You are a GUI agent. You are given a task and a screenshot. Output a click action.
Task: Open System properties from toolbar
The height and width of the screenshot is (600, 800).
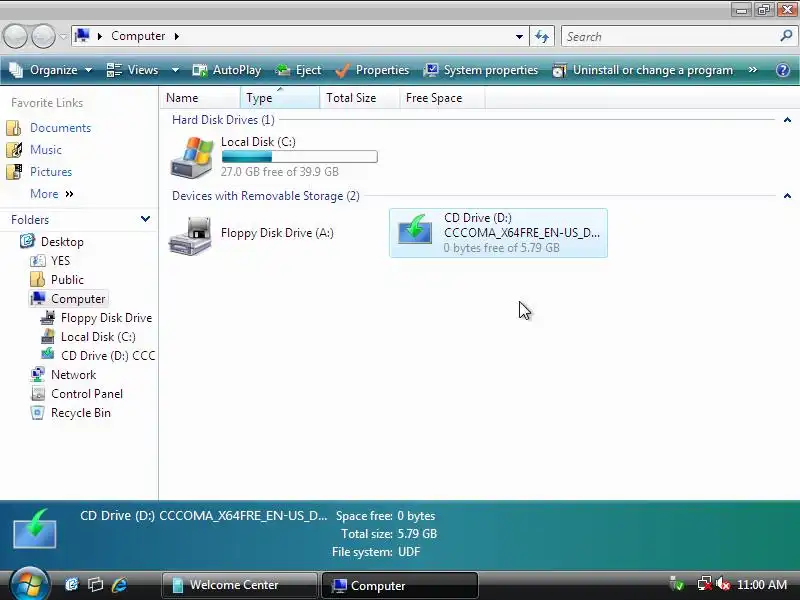(x=481, y=70)
